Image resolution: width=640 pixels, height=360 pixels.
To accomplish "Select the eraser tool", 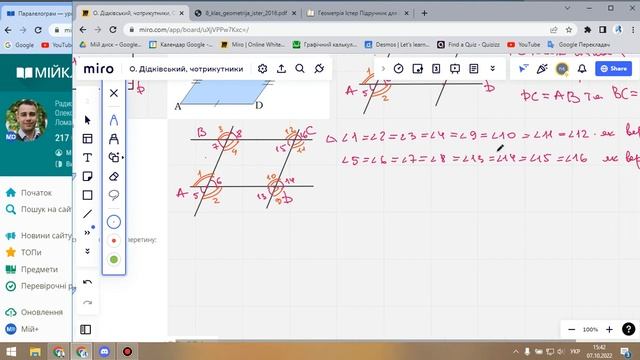I will click(114, 176).
